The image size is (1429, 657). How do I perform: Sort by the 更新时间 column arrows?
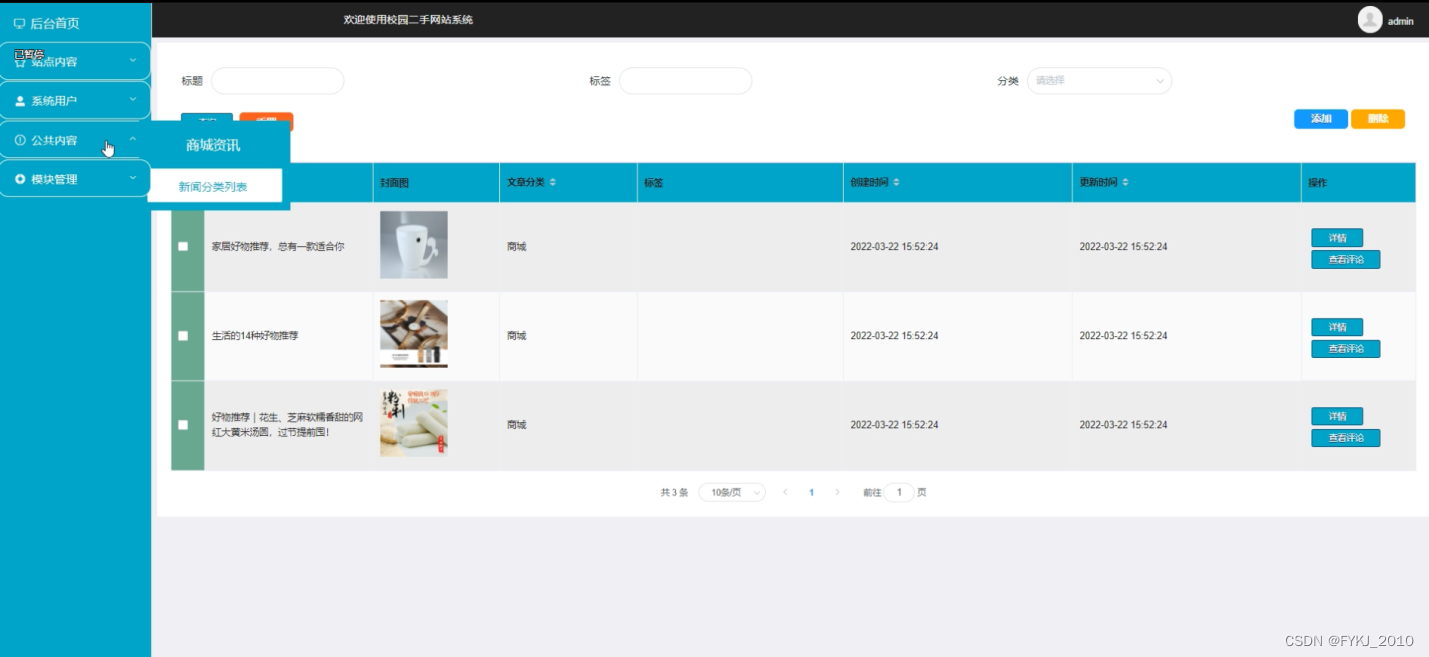tap(1125, 183)
